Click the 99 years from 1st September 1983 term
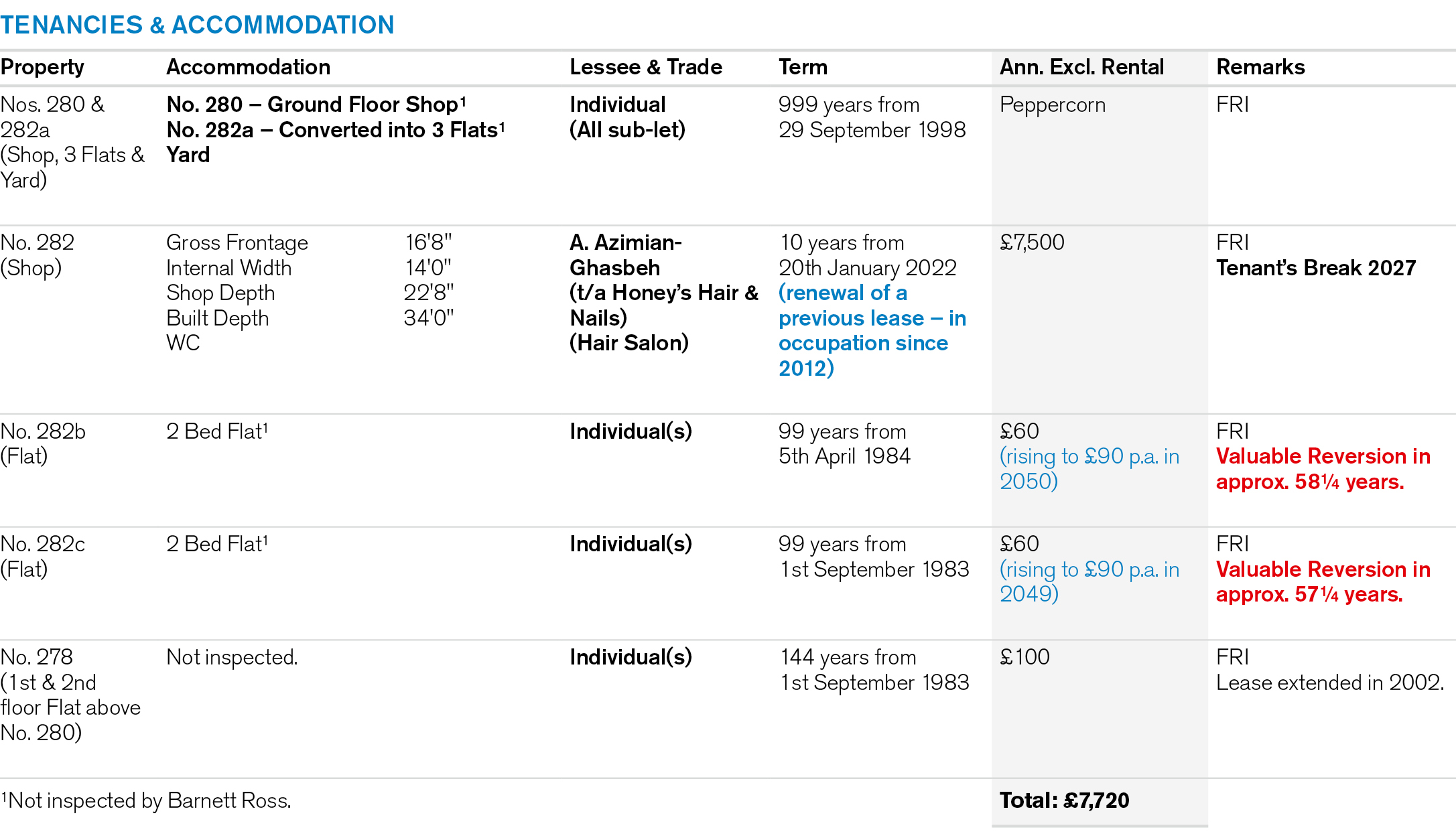1456x838 pixels. click(x=873, y=557)
